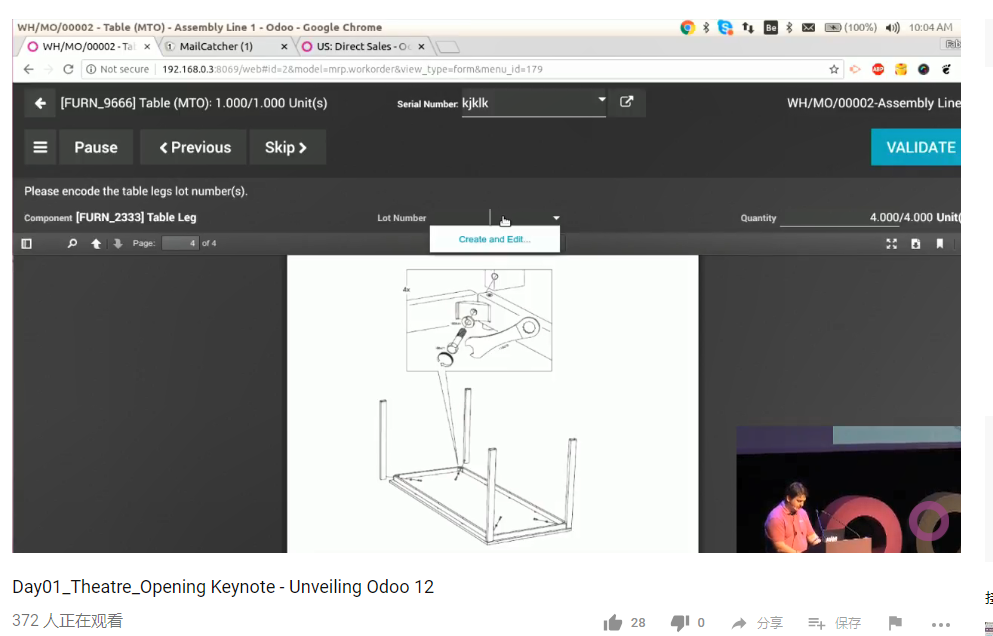This screenshot has width=993, height=636.
Task: Click the presenter video thumbnail
Action: click(x=849, y=489)
